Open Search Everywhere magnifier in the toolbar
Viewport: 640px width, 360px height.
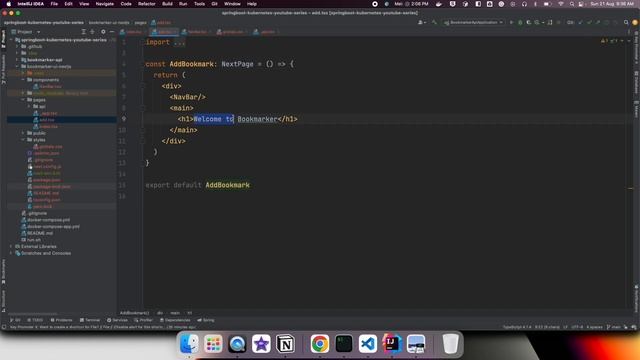[x=626, y=22]
